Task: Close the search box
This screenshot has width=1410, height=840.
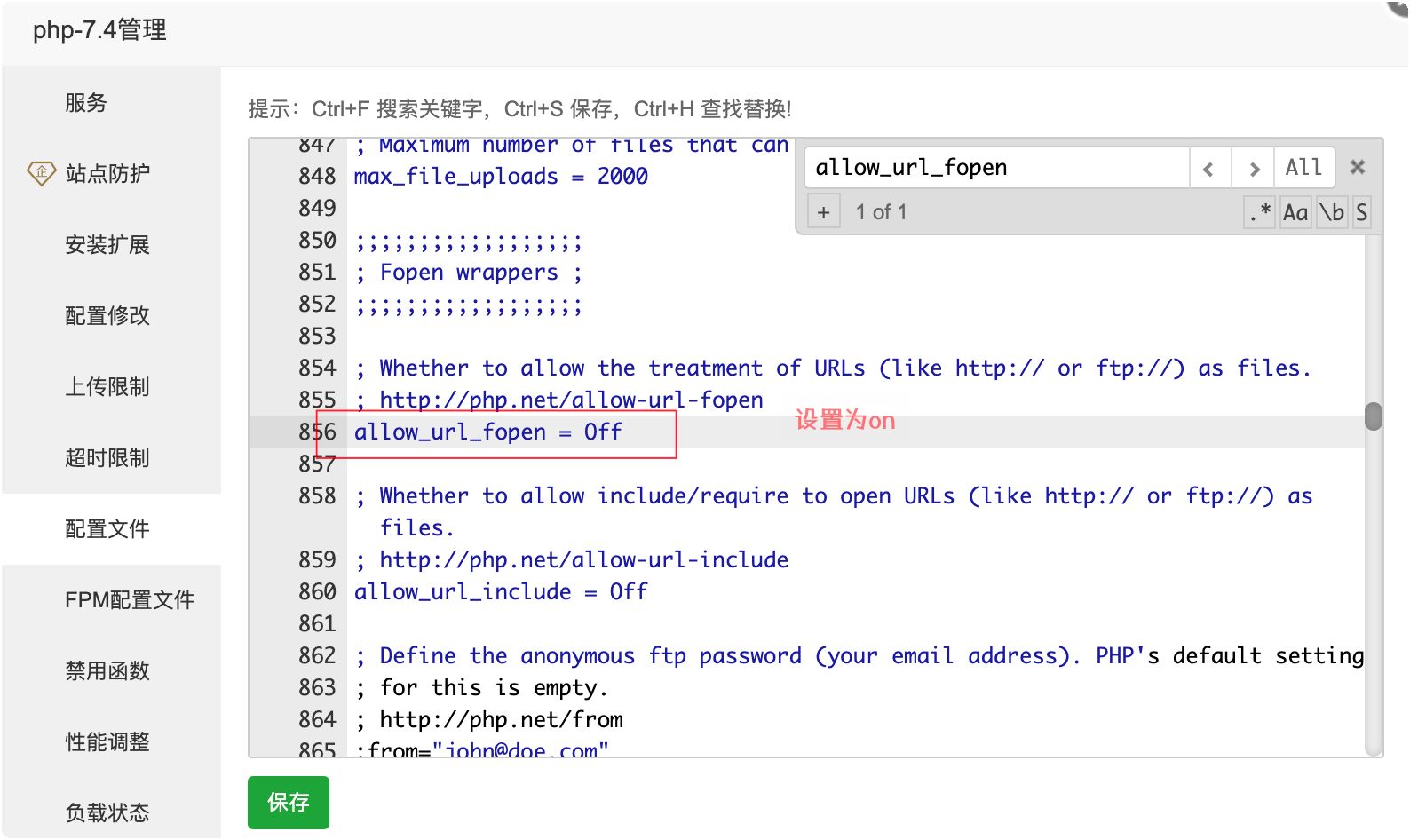Action: point(1357,167)
